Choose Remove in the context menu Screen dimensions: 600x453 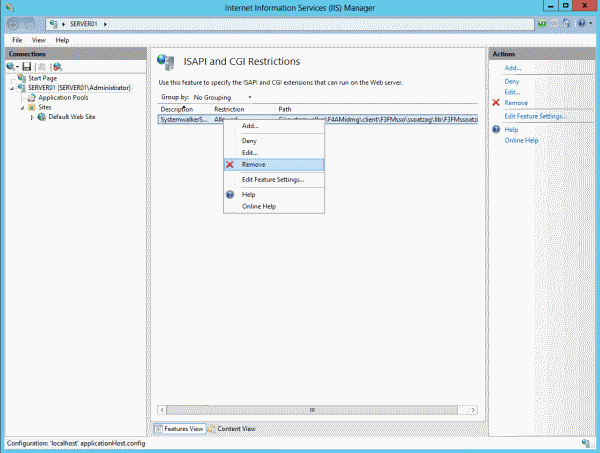point(274,165)
